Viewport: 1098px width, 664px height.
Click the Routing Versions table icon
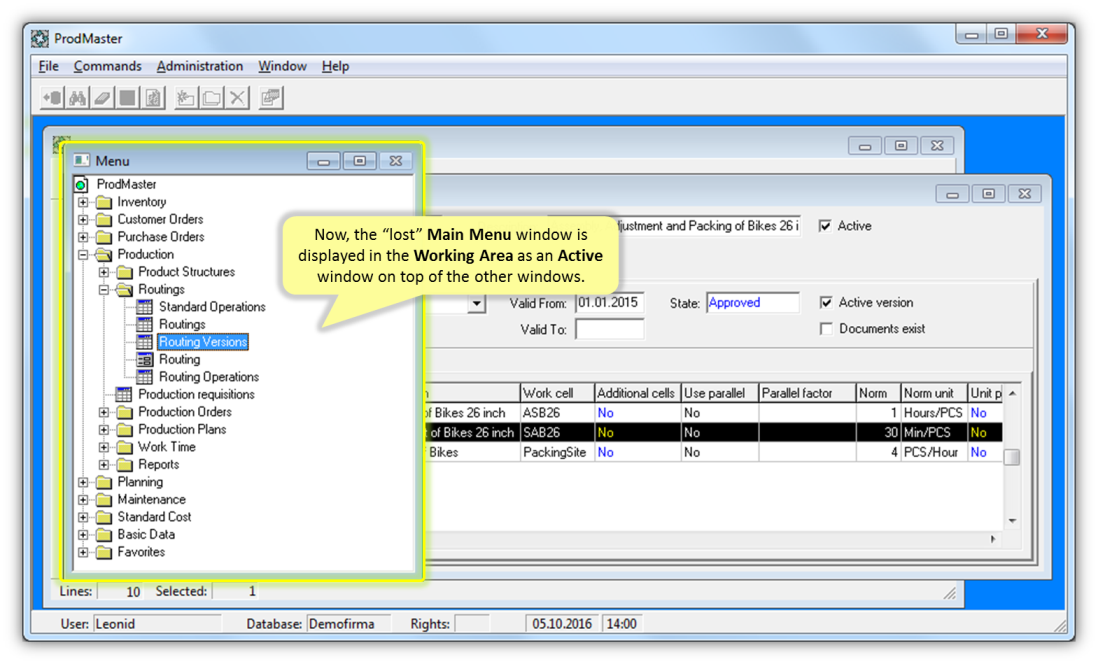(x=144, y=342)
